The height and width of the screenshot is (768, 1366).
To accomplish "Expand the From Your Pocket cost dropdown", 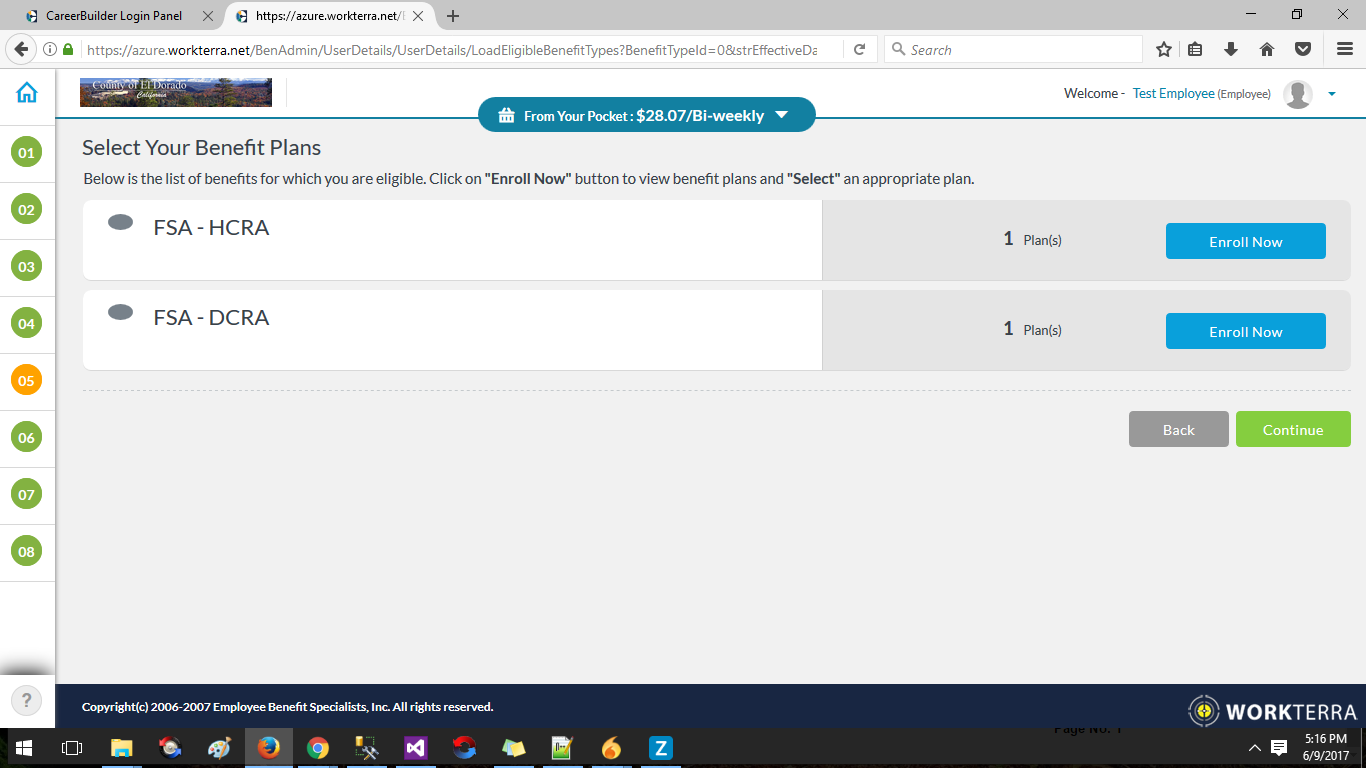I will [x=781, y=115].
